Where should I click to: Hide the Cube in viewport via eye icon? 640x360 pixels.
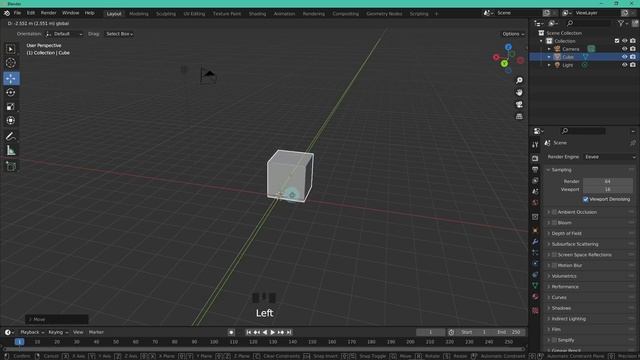[x=624, y=57]
